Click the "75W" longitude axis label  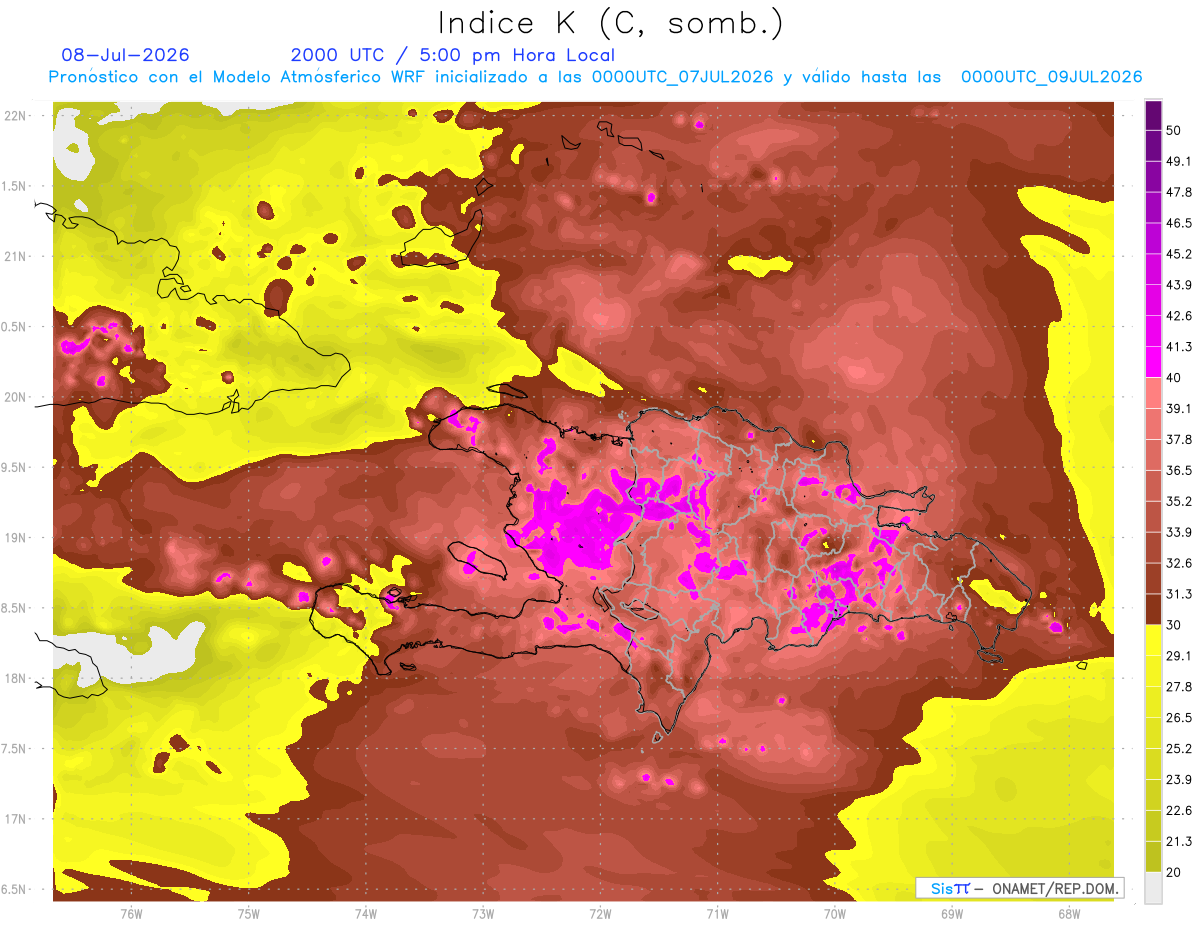249,914
